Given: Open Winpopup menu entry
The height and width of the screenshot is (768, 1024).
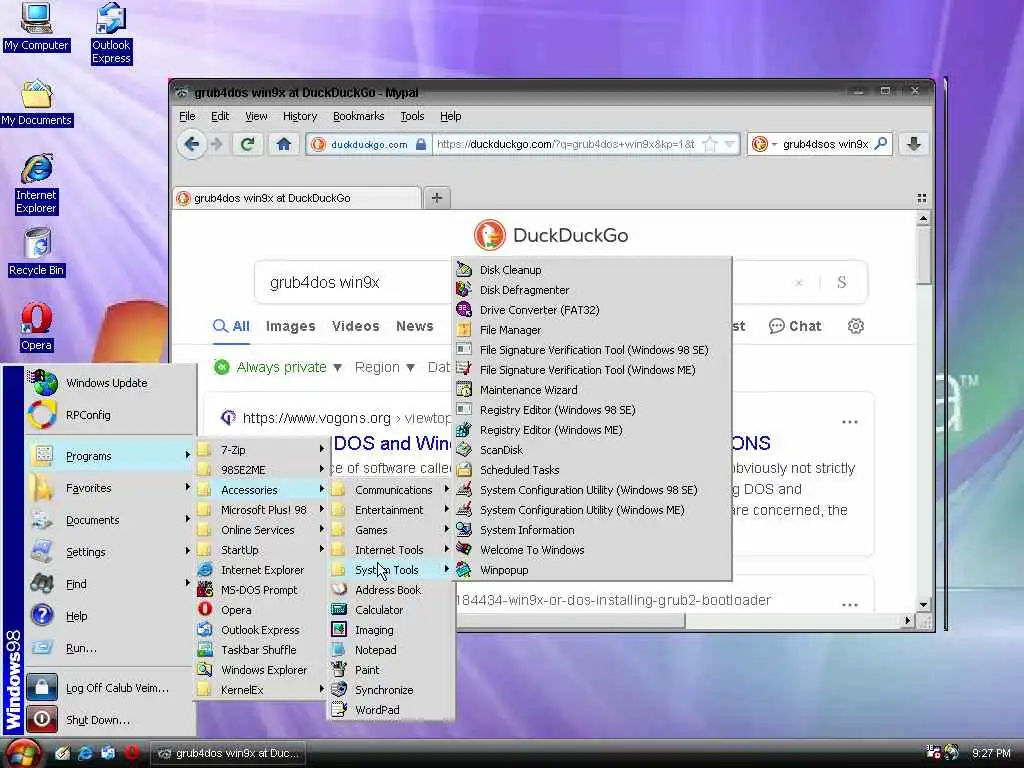Looking at the screenshot, I should tap(592, 570).
